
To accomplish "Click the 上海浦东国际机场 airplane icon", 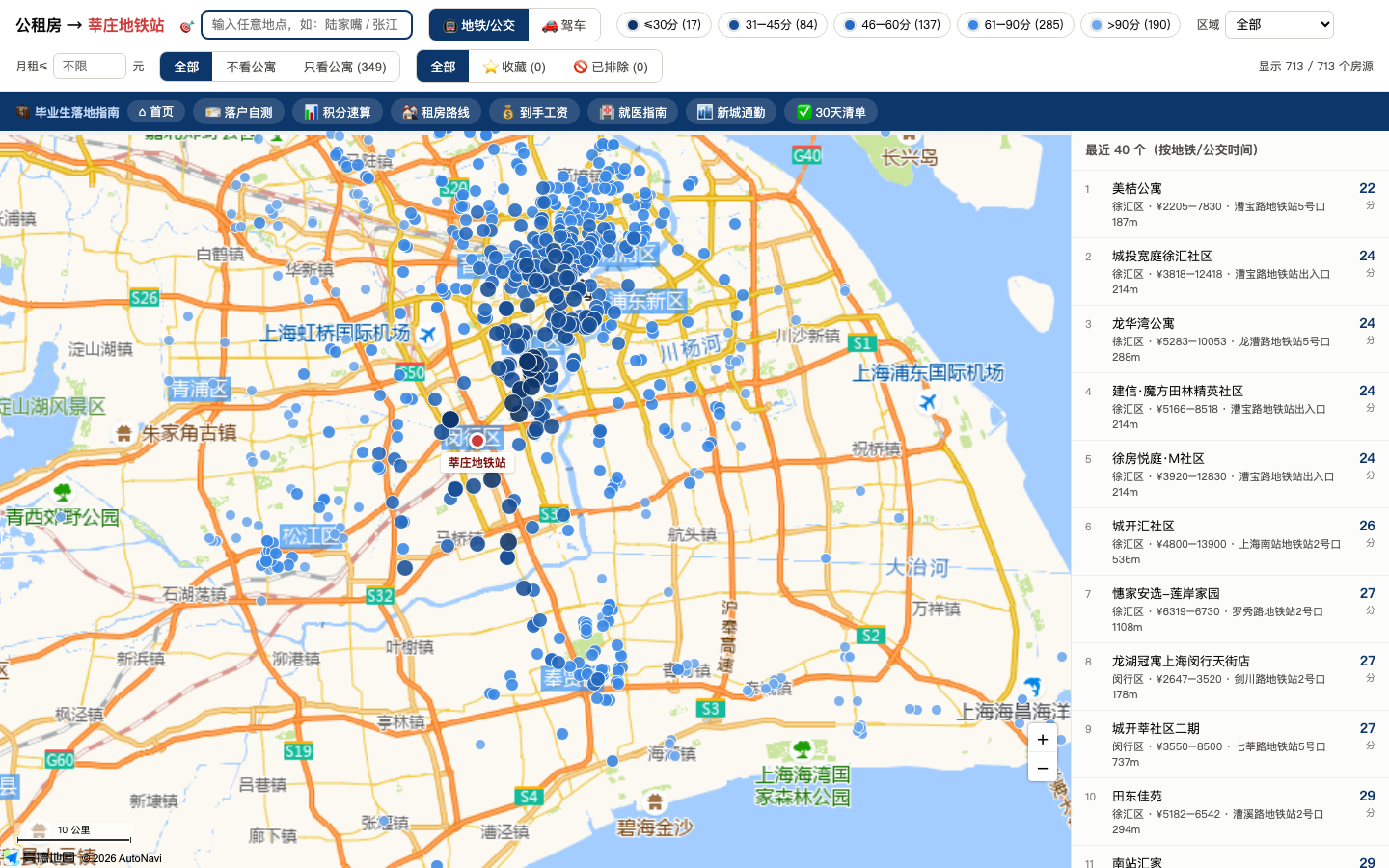I will [928, 401].
